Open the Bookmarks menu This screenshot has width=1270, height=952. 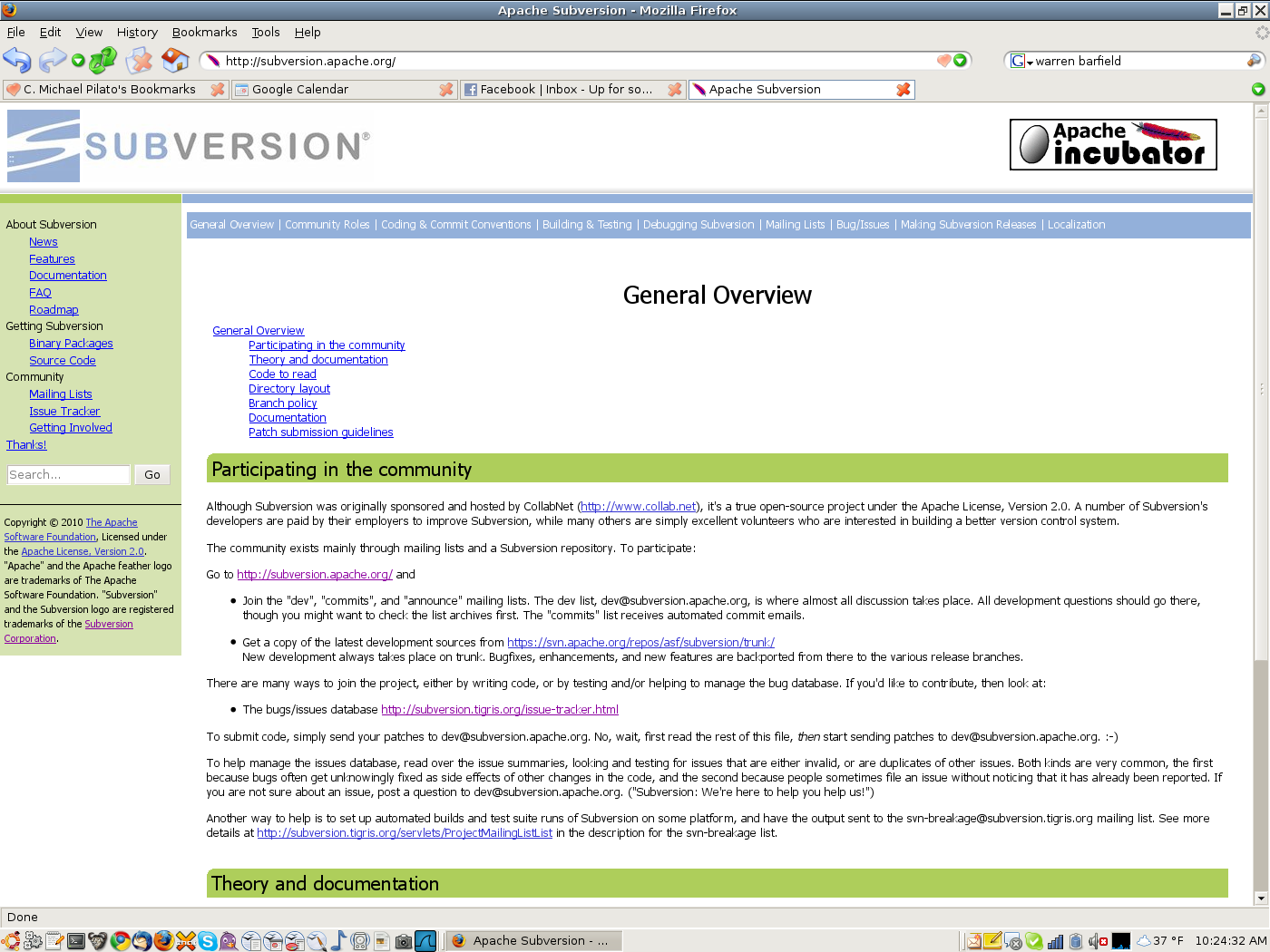tap(204, 32)
